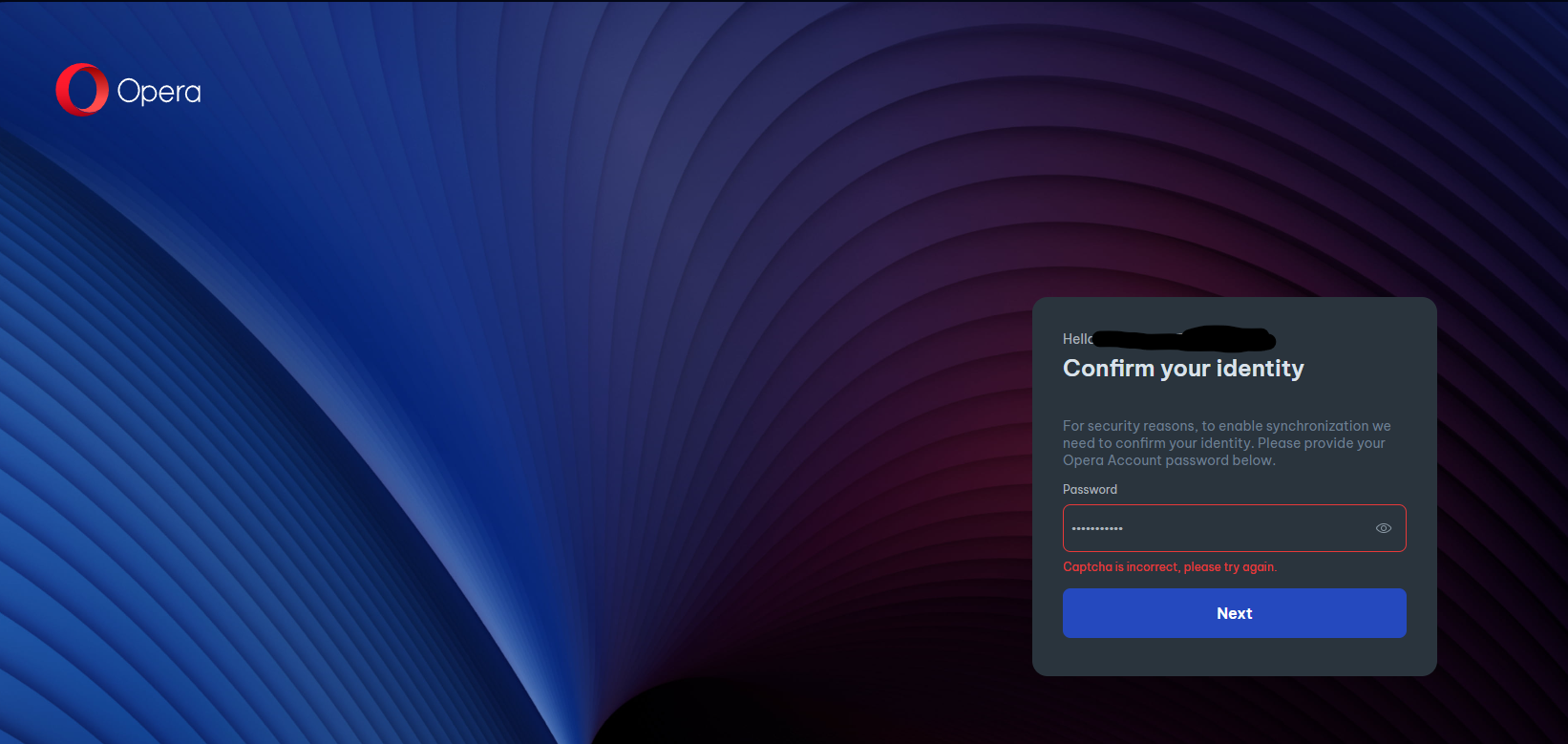1568x744 pixels.
Task: Click the 'Captcha is incorrect, please try again.' error
Action: (1170, 566)
